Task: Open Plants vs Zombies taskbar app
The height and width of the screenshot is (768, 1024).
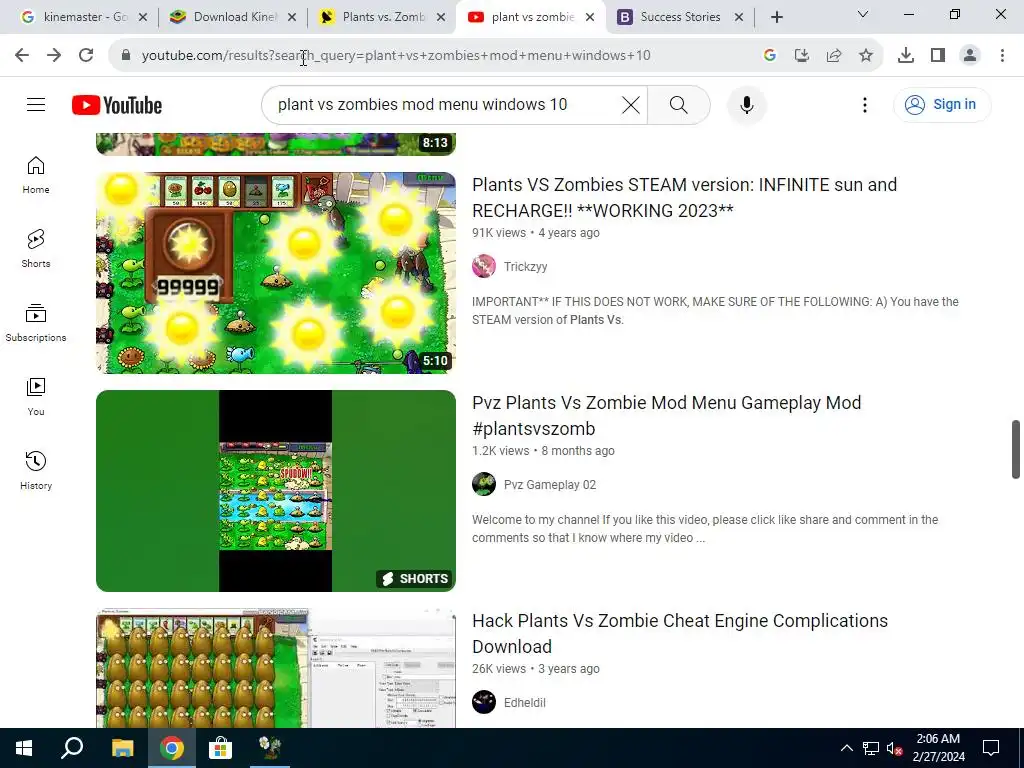Action: click(269, 748)
